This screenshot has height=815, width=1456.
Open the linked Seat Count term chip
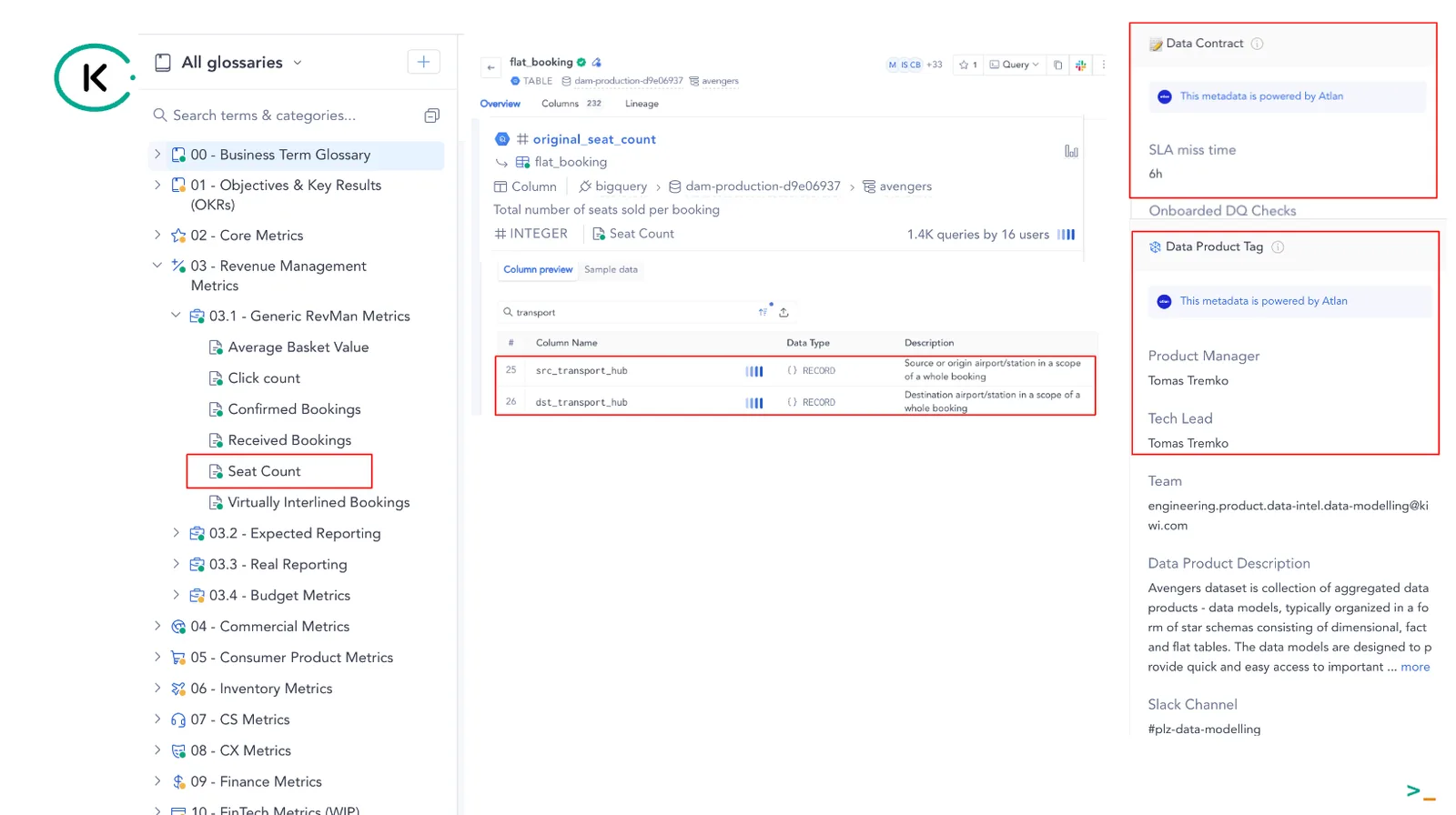click(x=633, y=234)
